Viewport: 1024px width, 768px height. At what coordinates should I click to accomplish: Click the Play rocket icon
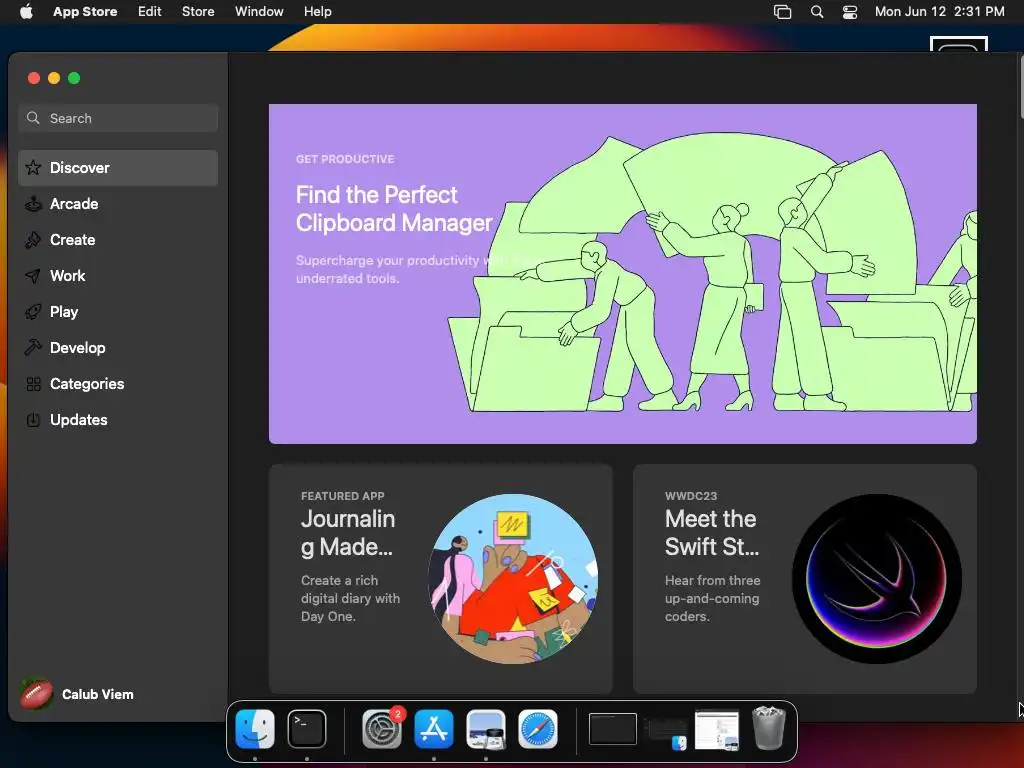click(x=33, y=312)
